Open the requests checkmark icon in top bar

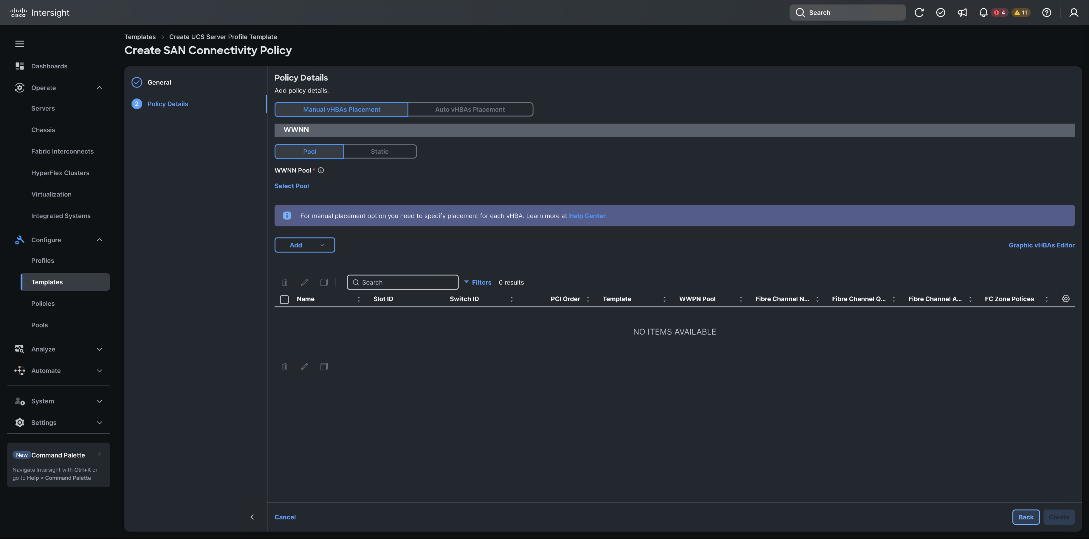(940, 13)
